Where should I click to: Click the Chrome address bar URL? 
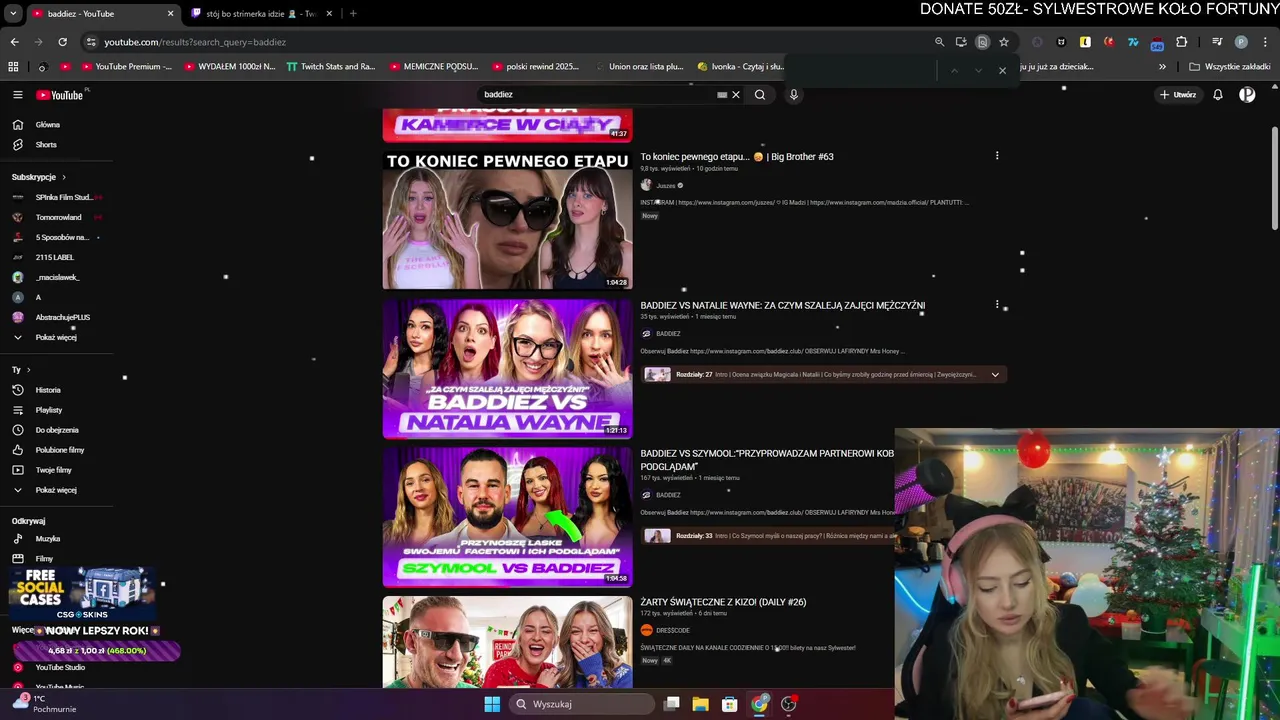[x=195, y=42]
